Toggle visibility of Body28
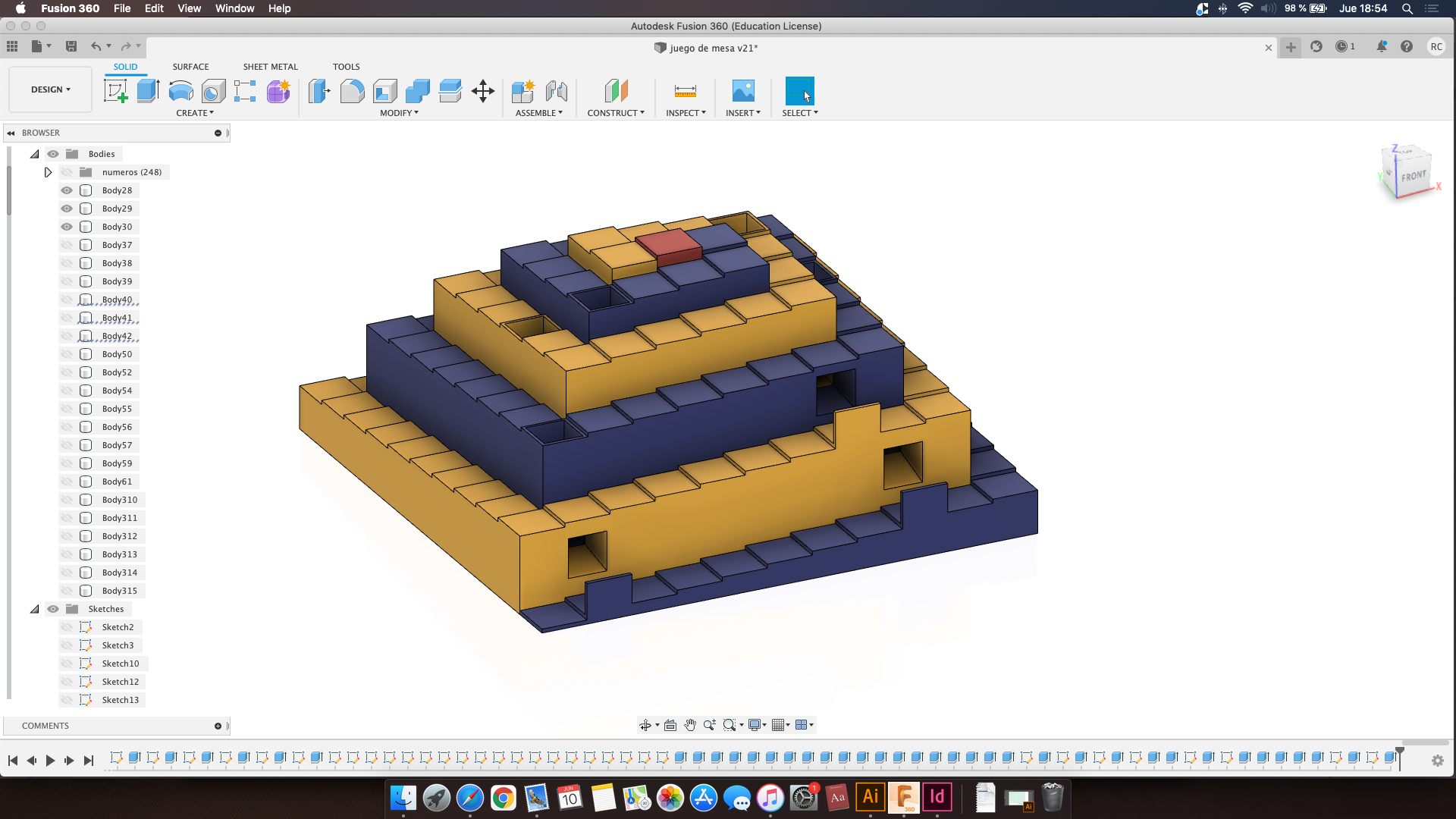The width and height of the screenshot is (1456, 819). click(x=67, y=190)
